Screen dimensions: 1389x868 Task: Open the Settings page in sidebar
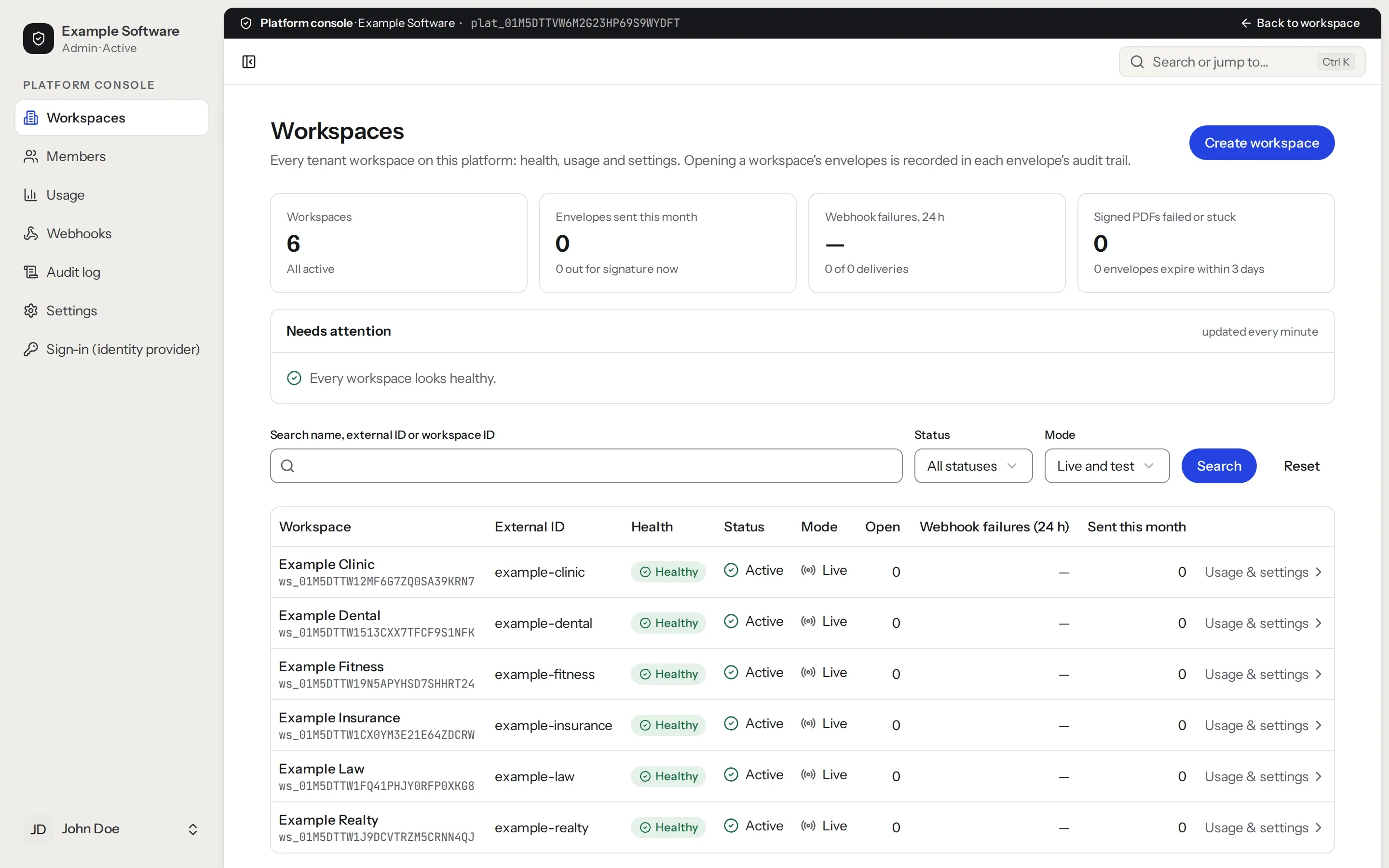(112, 311)
